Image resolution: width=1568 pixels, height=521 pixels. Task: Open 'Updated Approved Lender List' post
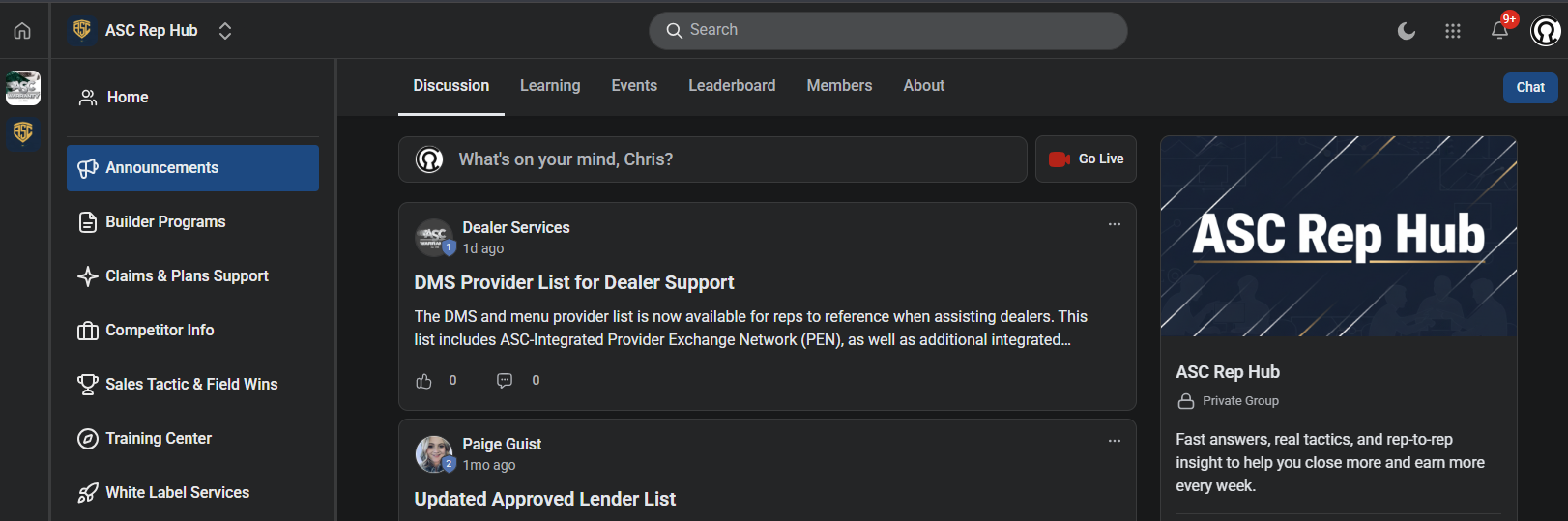[545, 500]
